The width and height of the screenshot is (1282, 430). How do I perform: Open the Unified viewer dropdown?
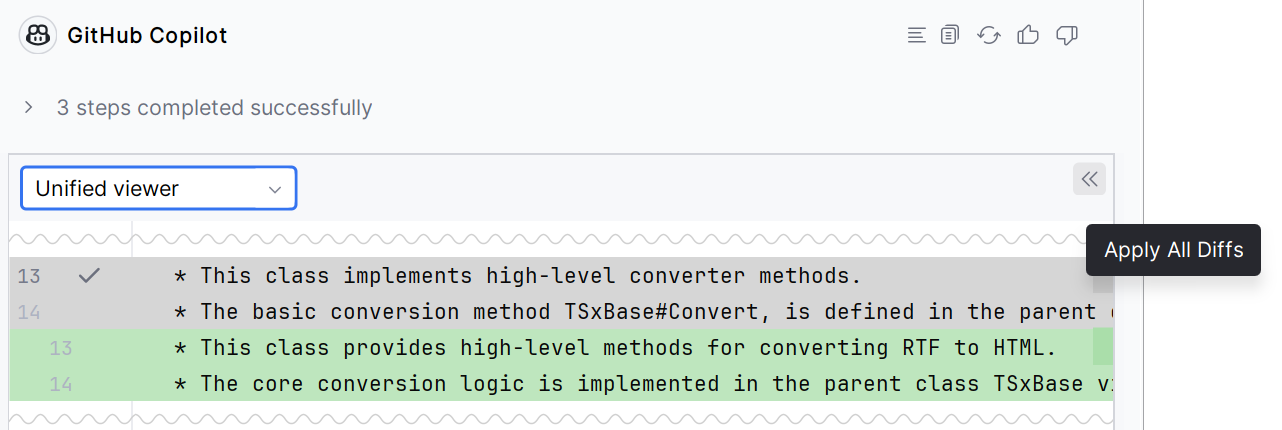159,188
